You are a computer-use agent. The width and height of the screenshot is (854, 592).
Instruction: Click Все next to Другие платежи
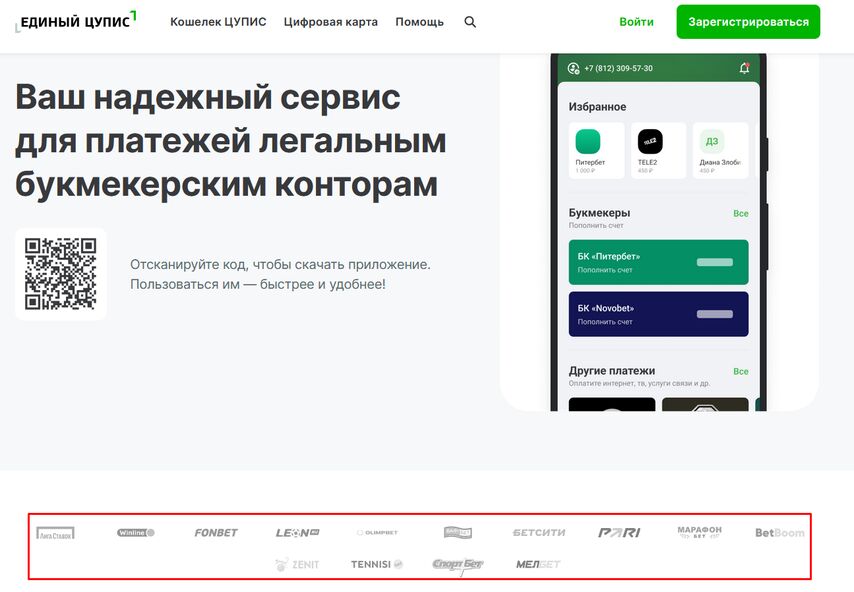click(x=741, y=371)
